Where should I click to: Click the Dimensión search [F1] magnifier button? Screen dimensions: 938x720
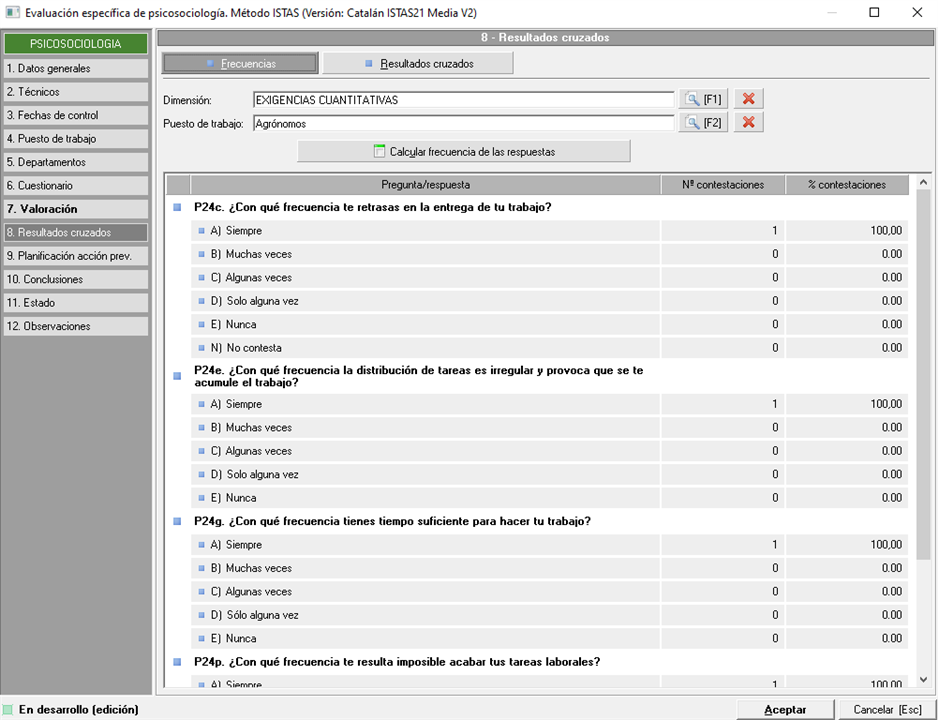tap(703, 99)
